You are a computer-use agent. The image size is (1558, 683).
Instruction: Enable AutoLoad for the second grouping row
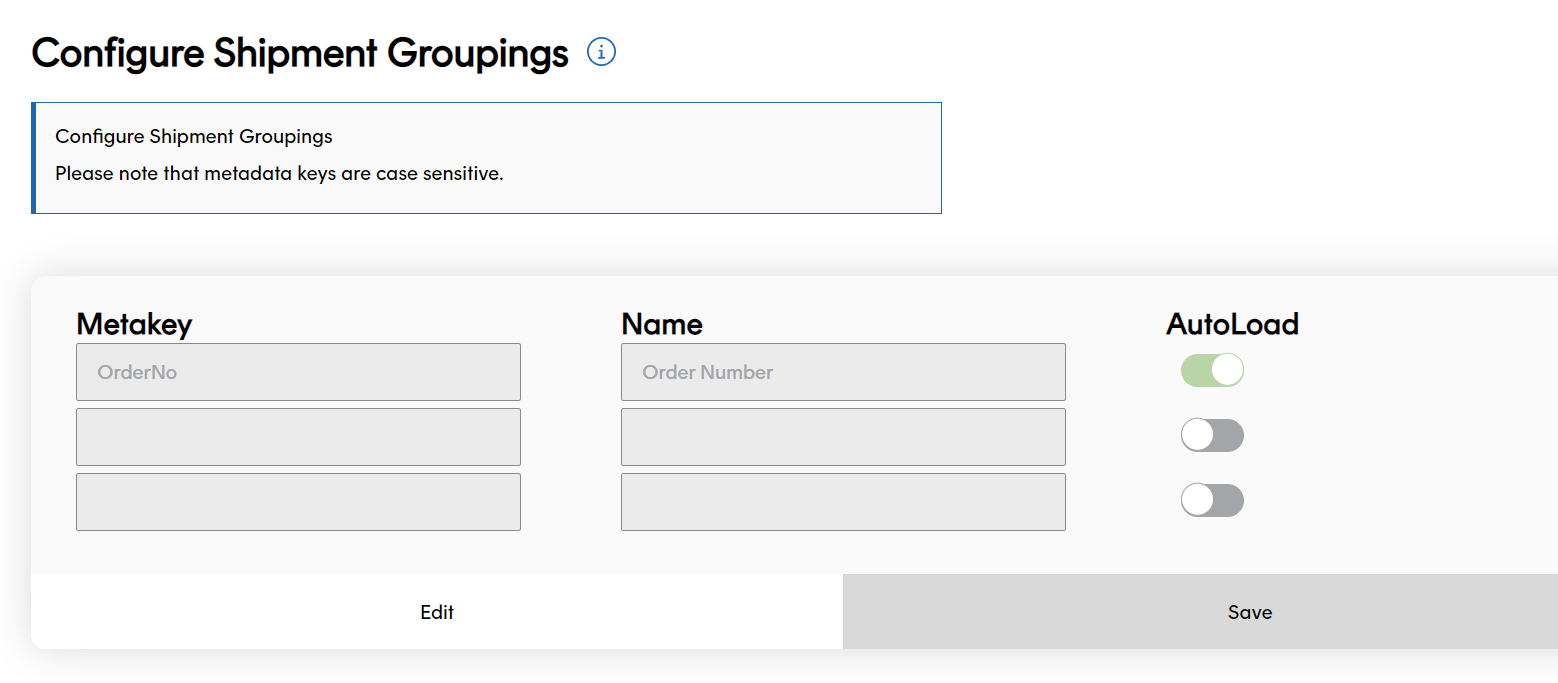[1212, 435]
